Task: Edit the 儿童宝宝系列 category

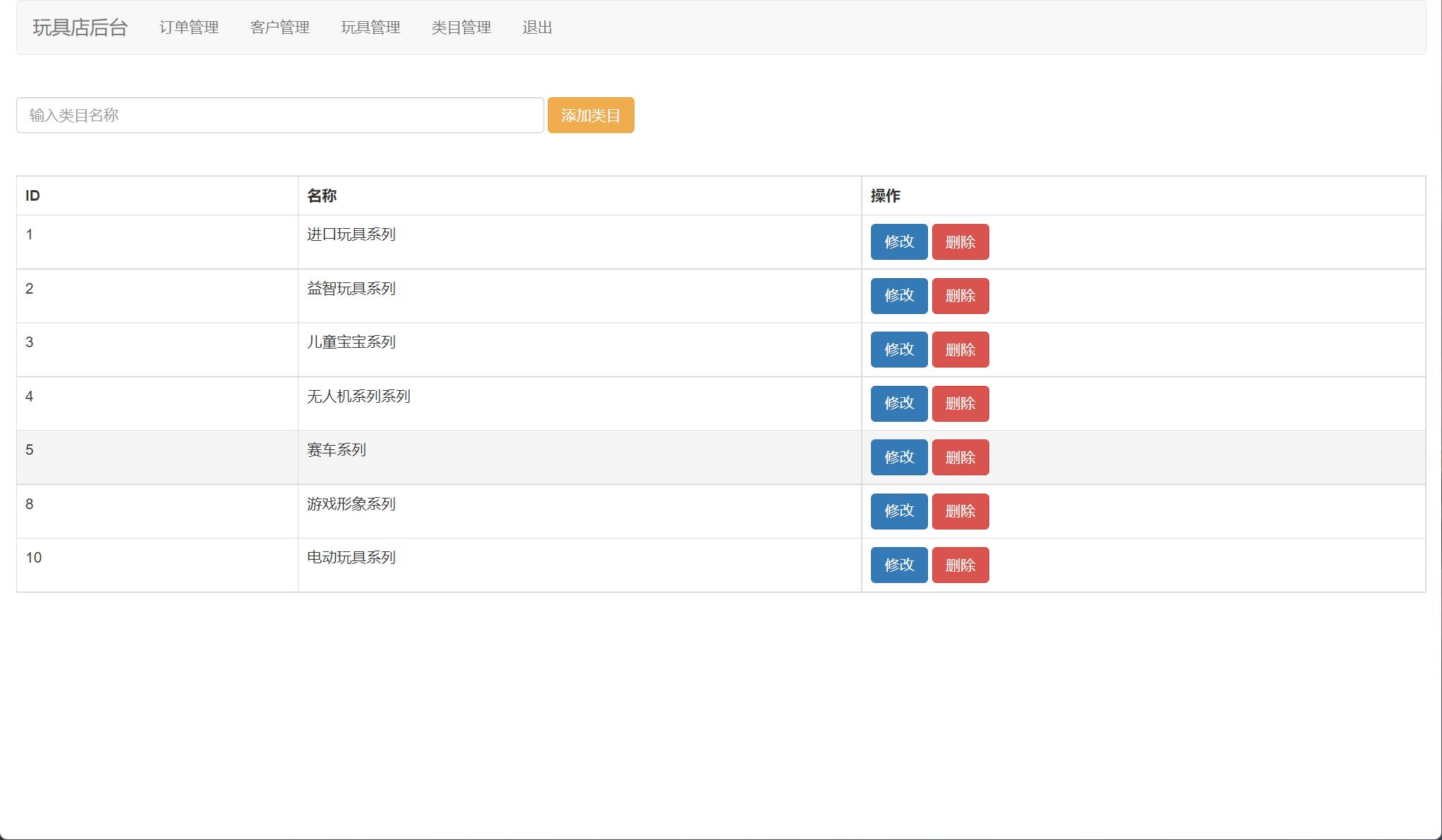Action: (x=898, y=349)
